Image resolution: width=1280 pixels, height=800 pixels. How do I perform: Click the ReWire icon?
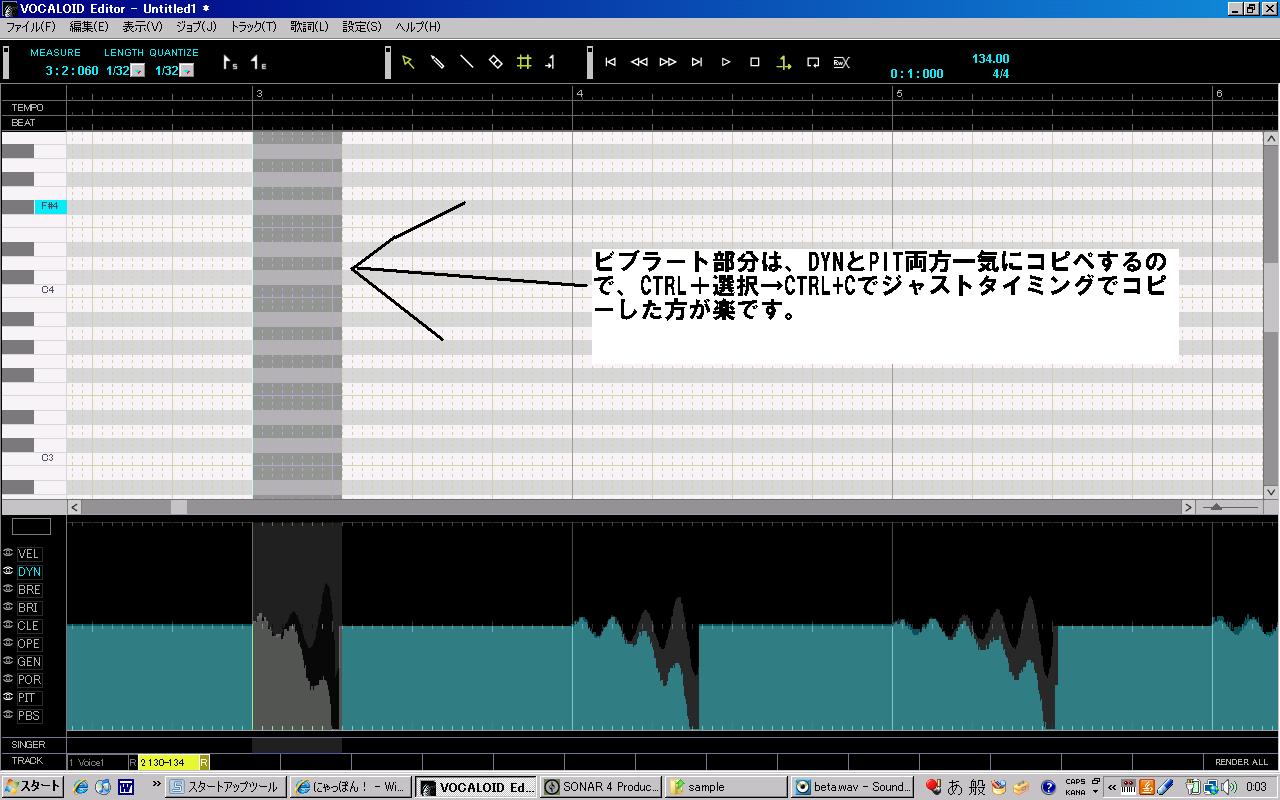842,62
